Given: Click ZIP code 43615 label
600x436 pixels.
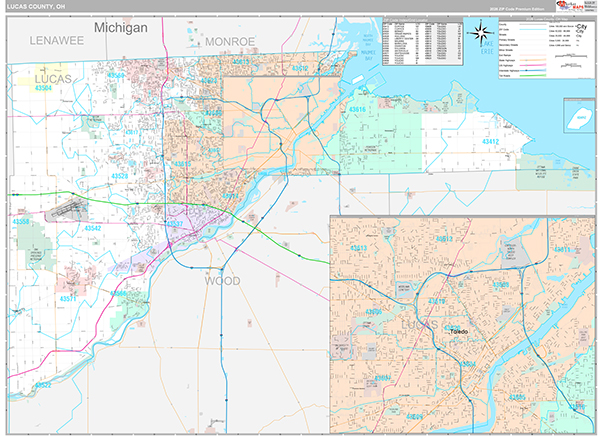Looking at the screenshot, I should pyautogui.click(x=183, y=164).
